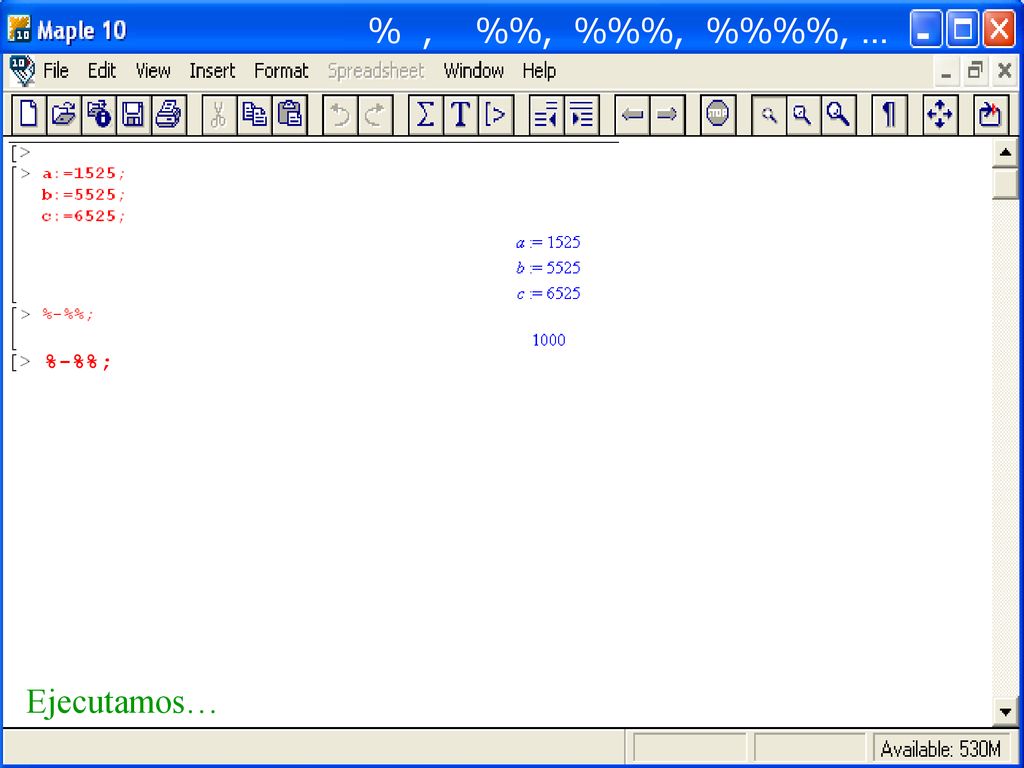Click the restart toolbar icon at far right
This screenshot has width=1024, height=768.
[x=990, y=115]
